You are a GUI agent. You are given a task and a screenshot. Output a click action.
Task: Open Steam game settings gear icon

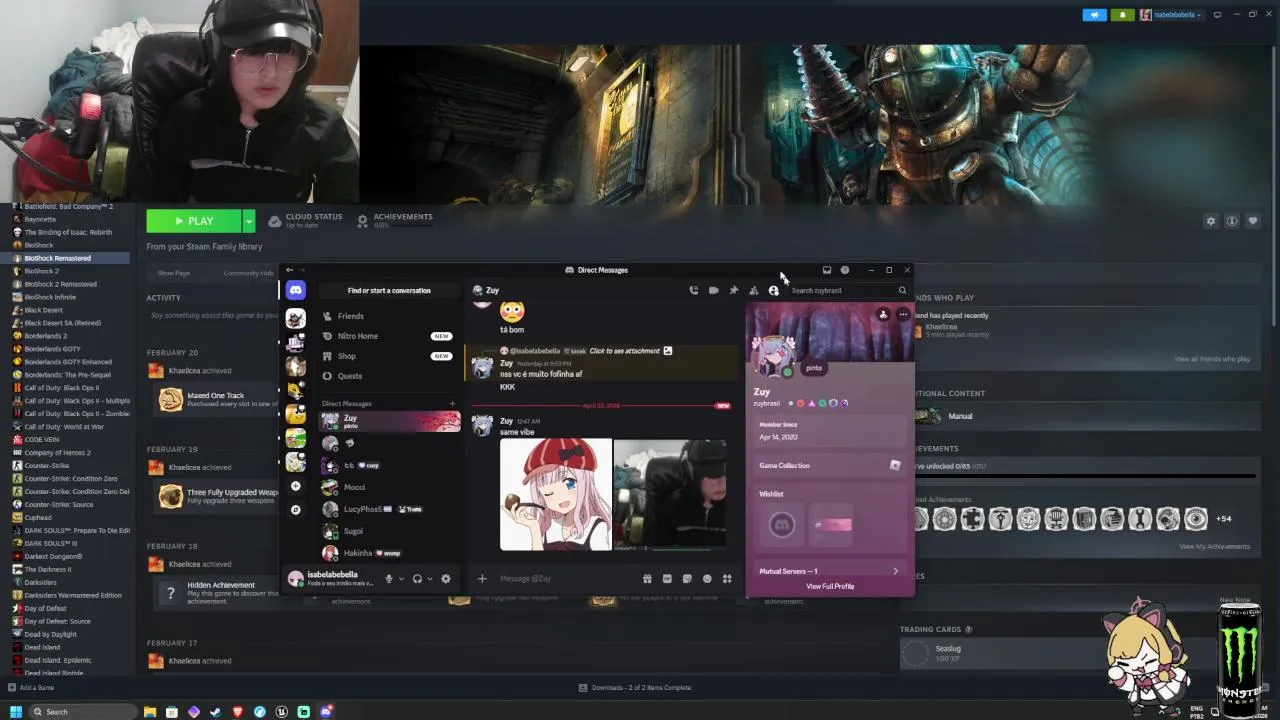[x=1211, y=221]
